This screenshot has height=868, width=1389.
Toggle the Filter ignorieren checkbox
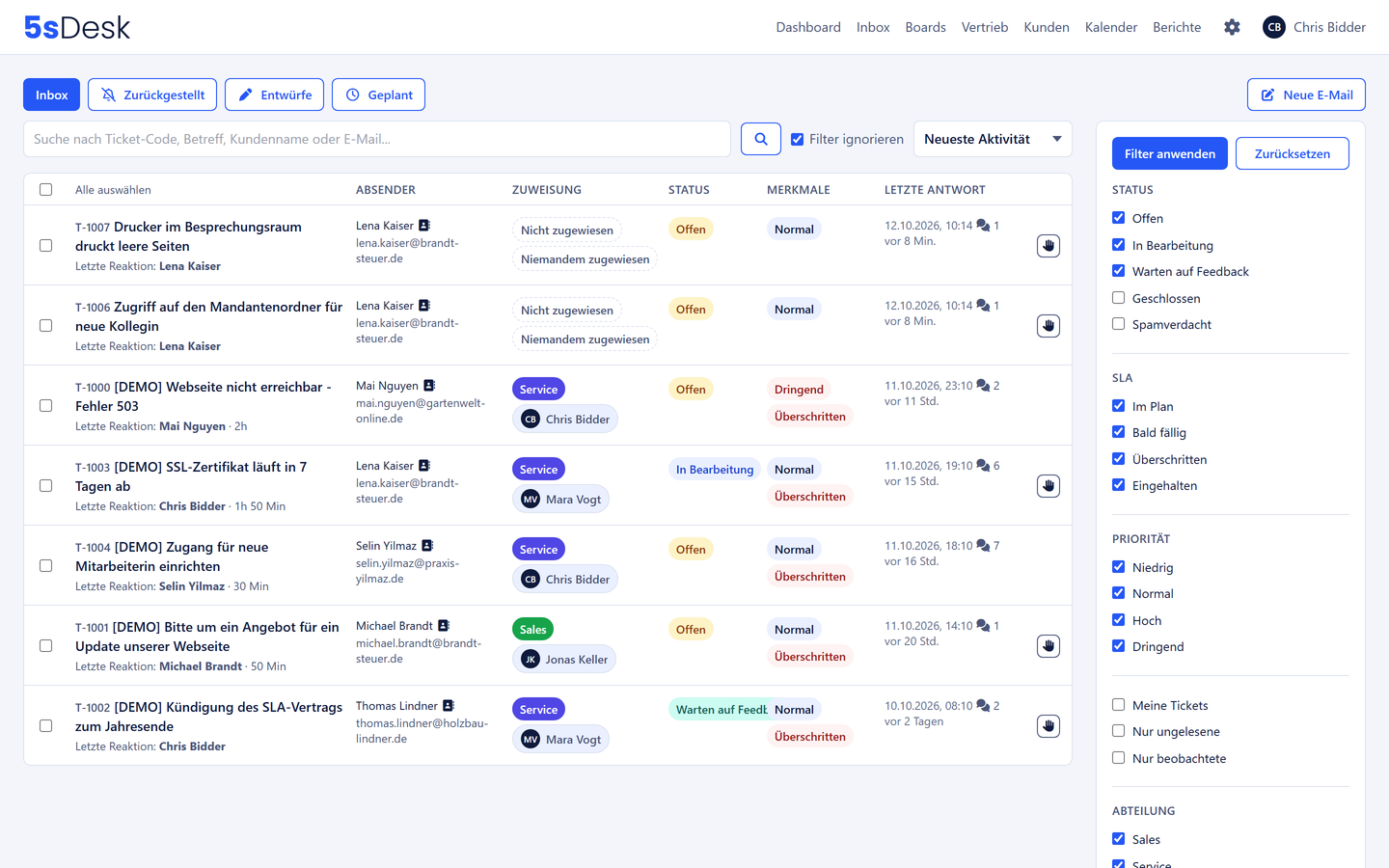(798, 139)
